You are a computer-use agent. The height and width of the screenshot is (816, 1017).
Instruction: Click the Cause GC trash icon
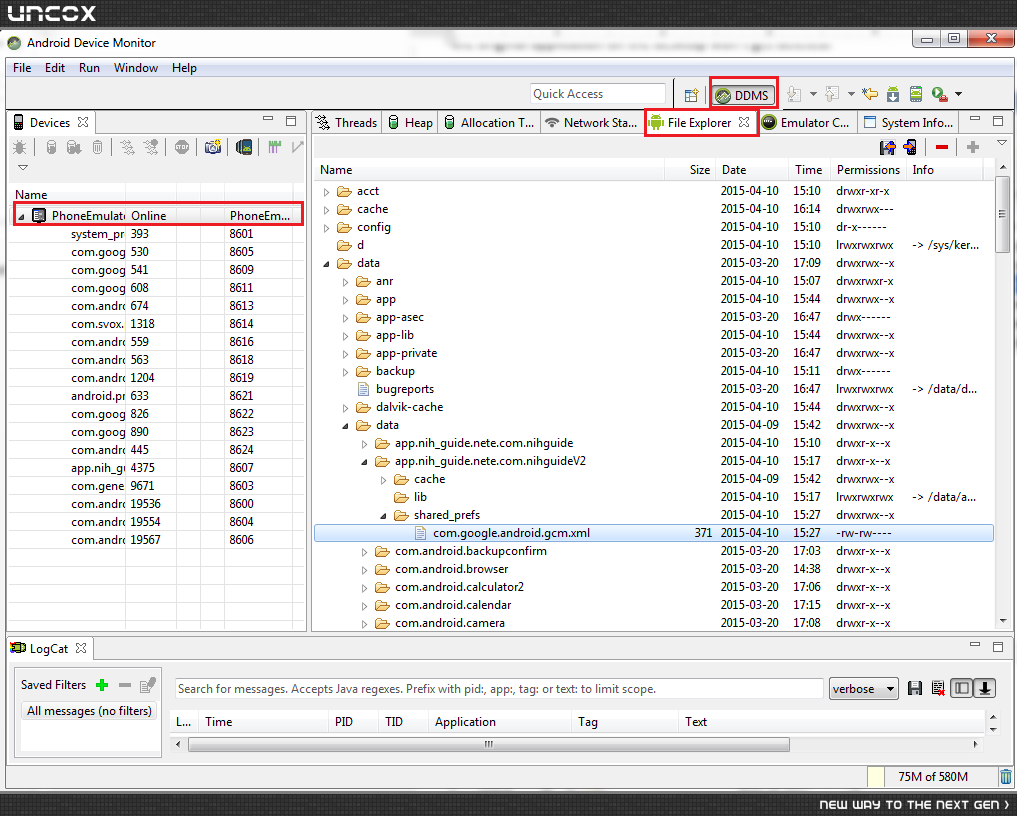pyautogui.click(x=97, y=147)
